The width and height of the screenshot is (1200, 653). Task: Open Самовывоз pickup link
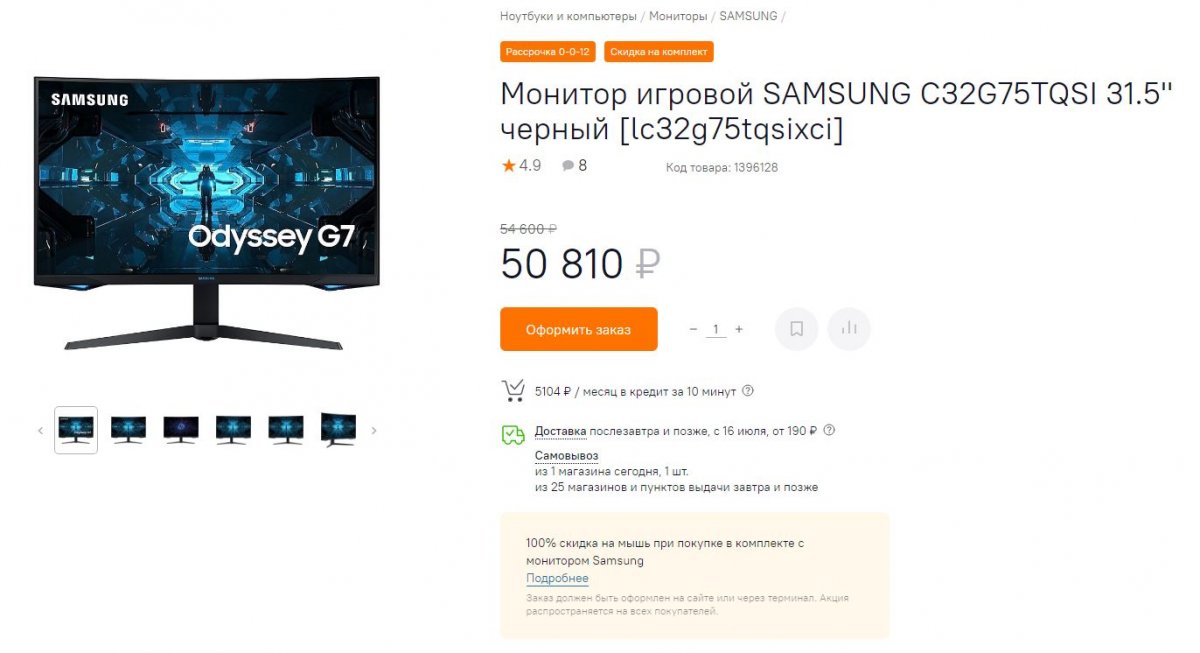click(566, 455)
